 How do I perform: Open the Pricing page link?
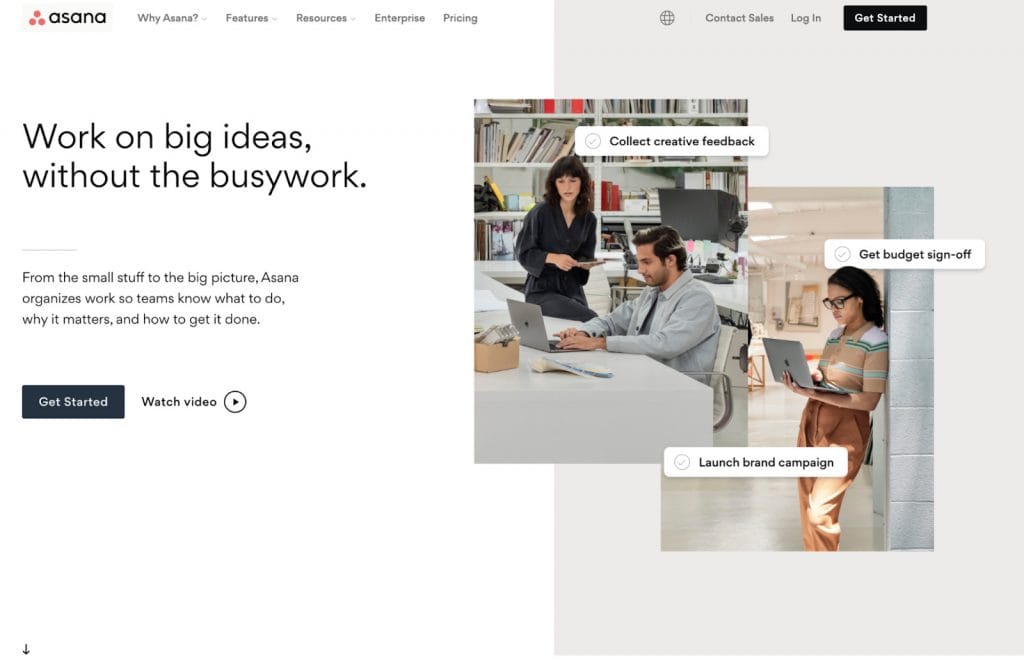click(460, 18)
